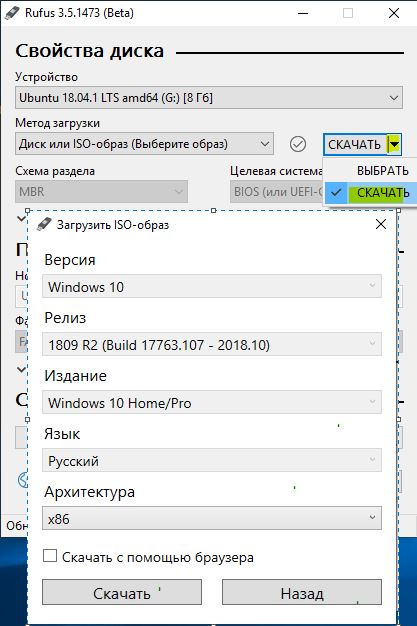417x626 pixels.
Task: Select the checked СКАЧАТЬ menu entry
Action: (370, 193)
